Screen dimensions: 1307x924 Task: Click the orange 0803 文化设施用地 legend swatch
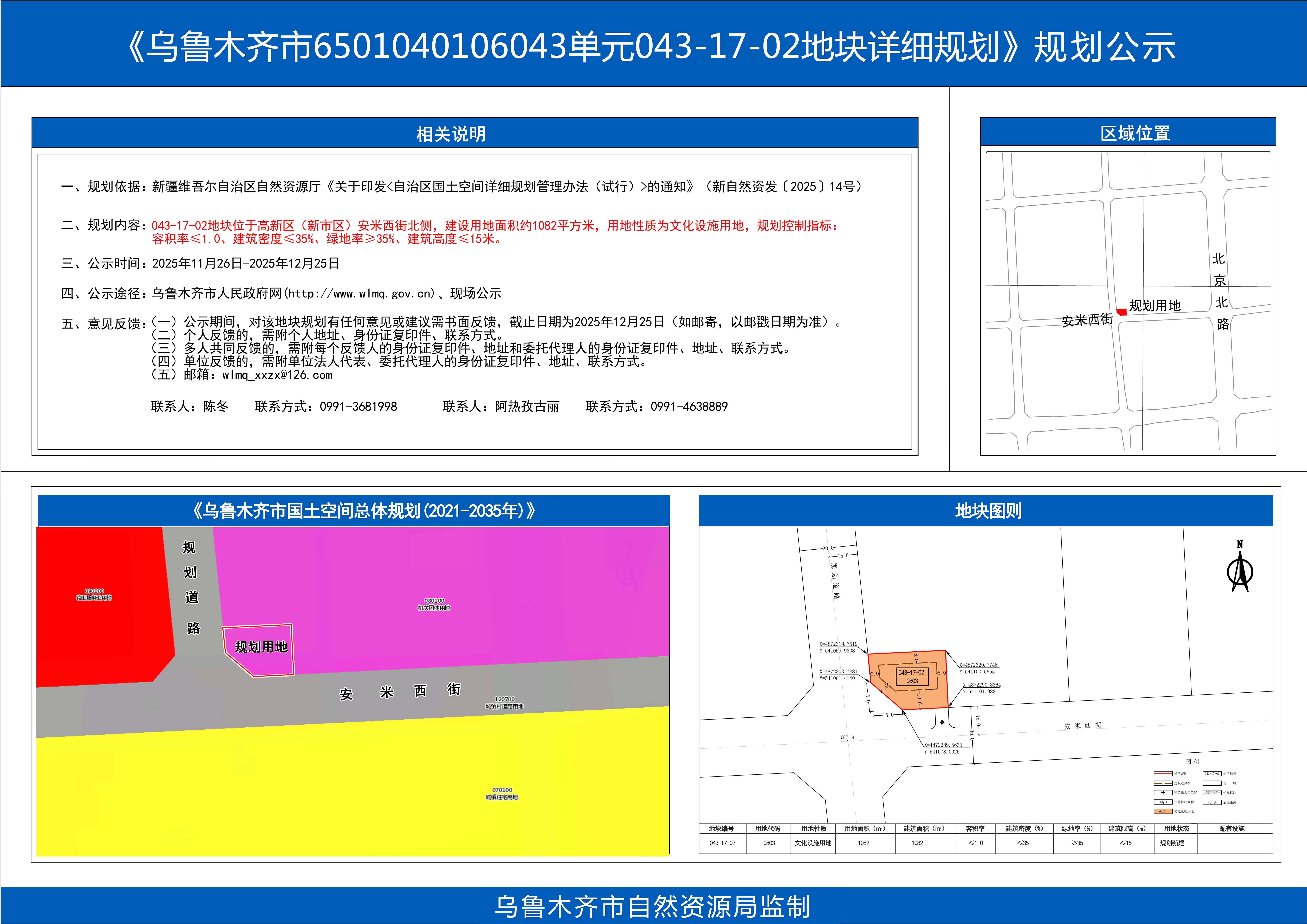[1164, 811]
